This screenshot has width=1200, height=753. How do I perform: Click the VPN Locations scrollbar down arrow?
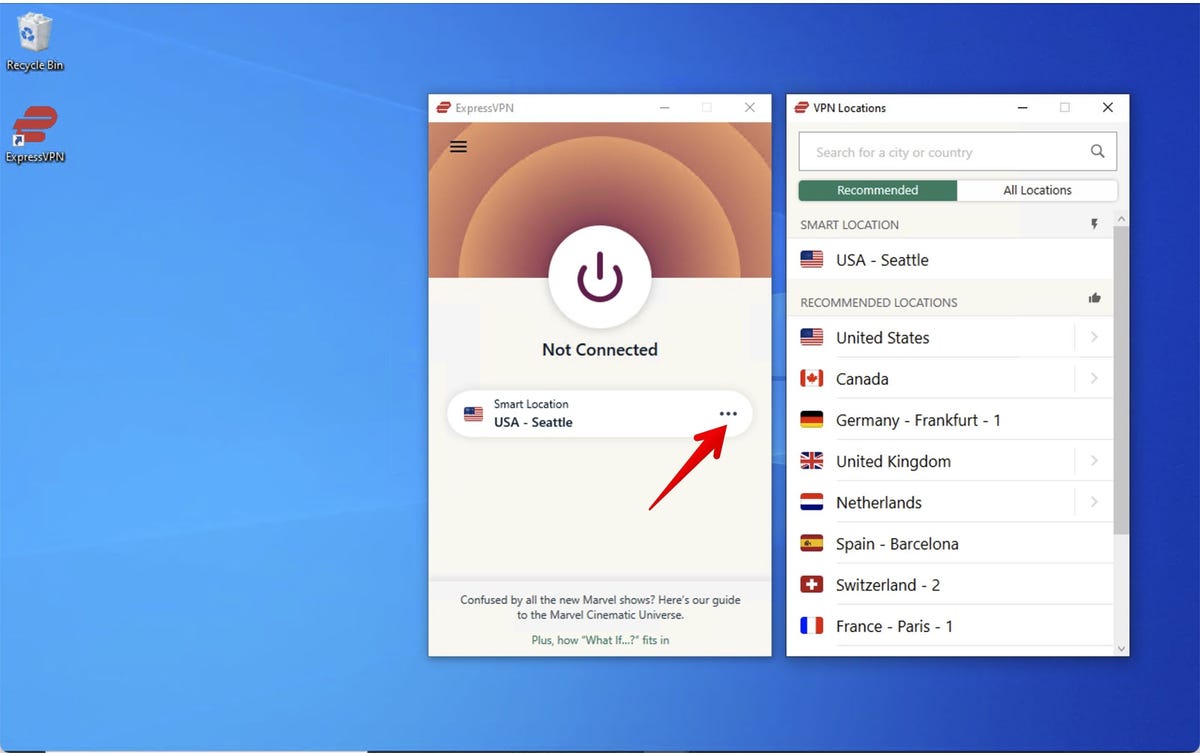coord(1121,648)
